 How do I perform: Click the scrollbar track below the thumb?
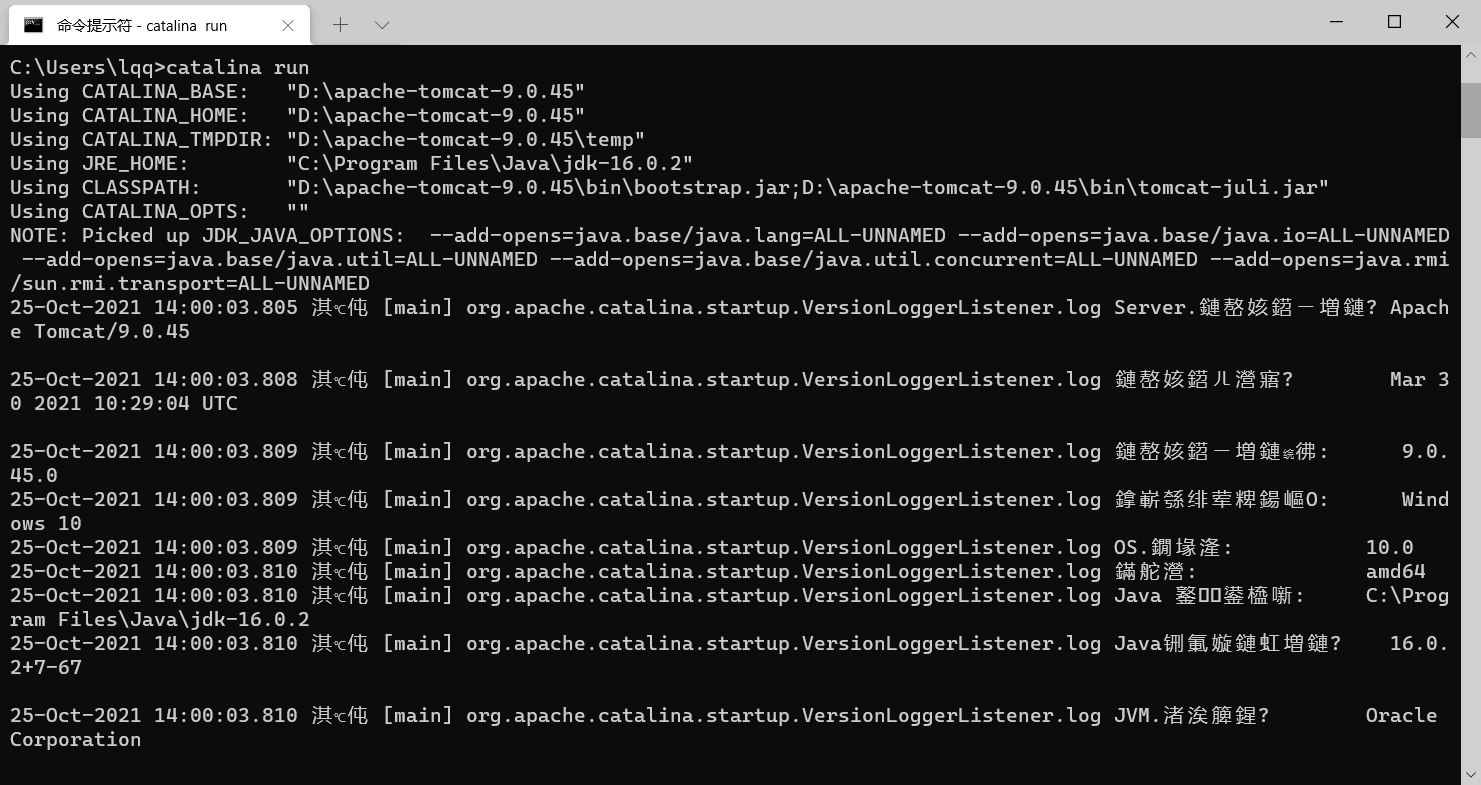pos(1470,450)
